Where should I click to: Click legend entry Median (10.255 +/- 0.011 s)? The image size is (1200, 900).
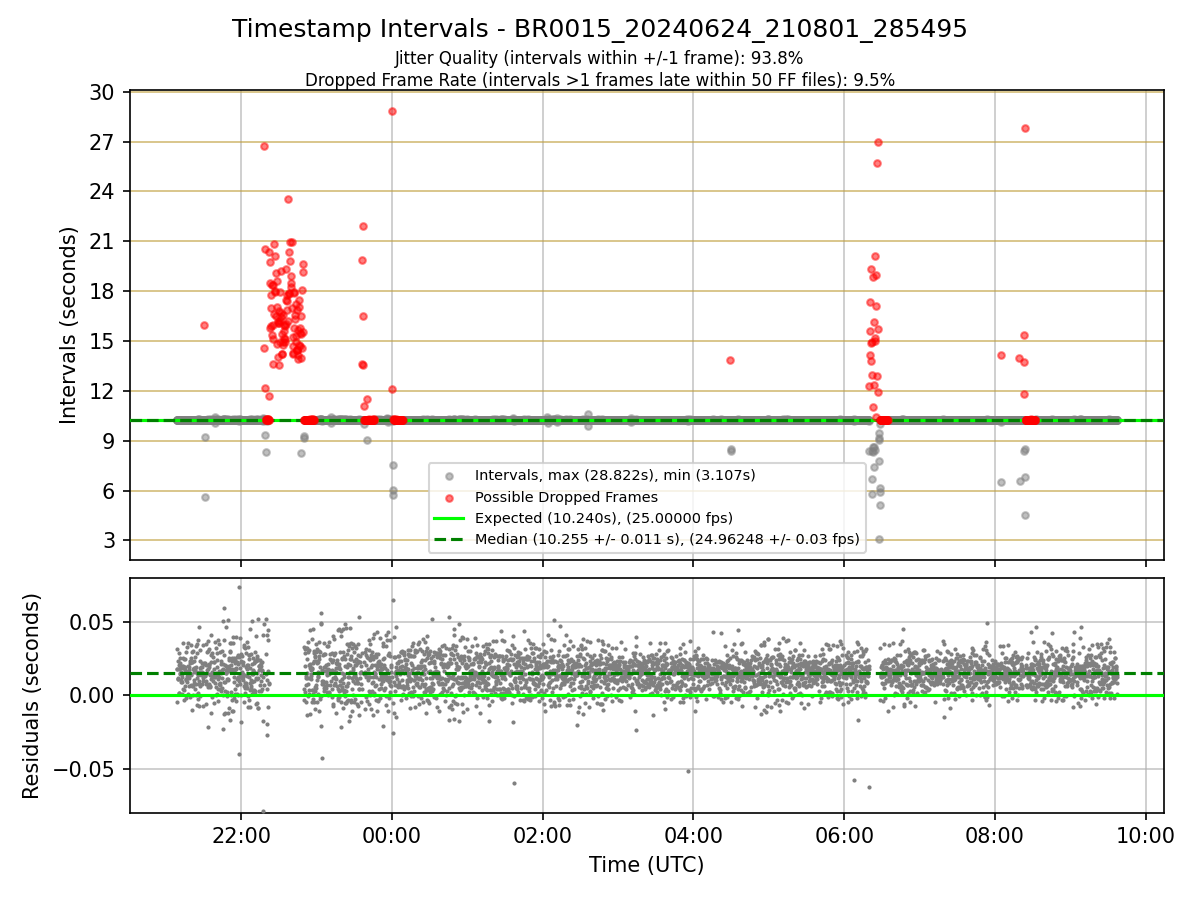click(x=667, y=539)
